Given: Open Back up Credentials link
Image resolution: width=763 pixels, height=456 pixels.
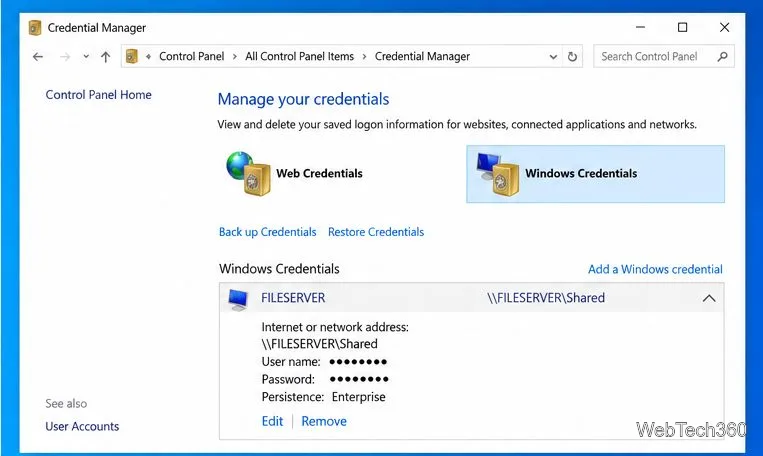Looking at the screenshot, I should pyautogui.click(x=268, y=232).
